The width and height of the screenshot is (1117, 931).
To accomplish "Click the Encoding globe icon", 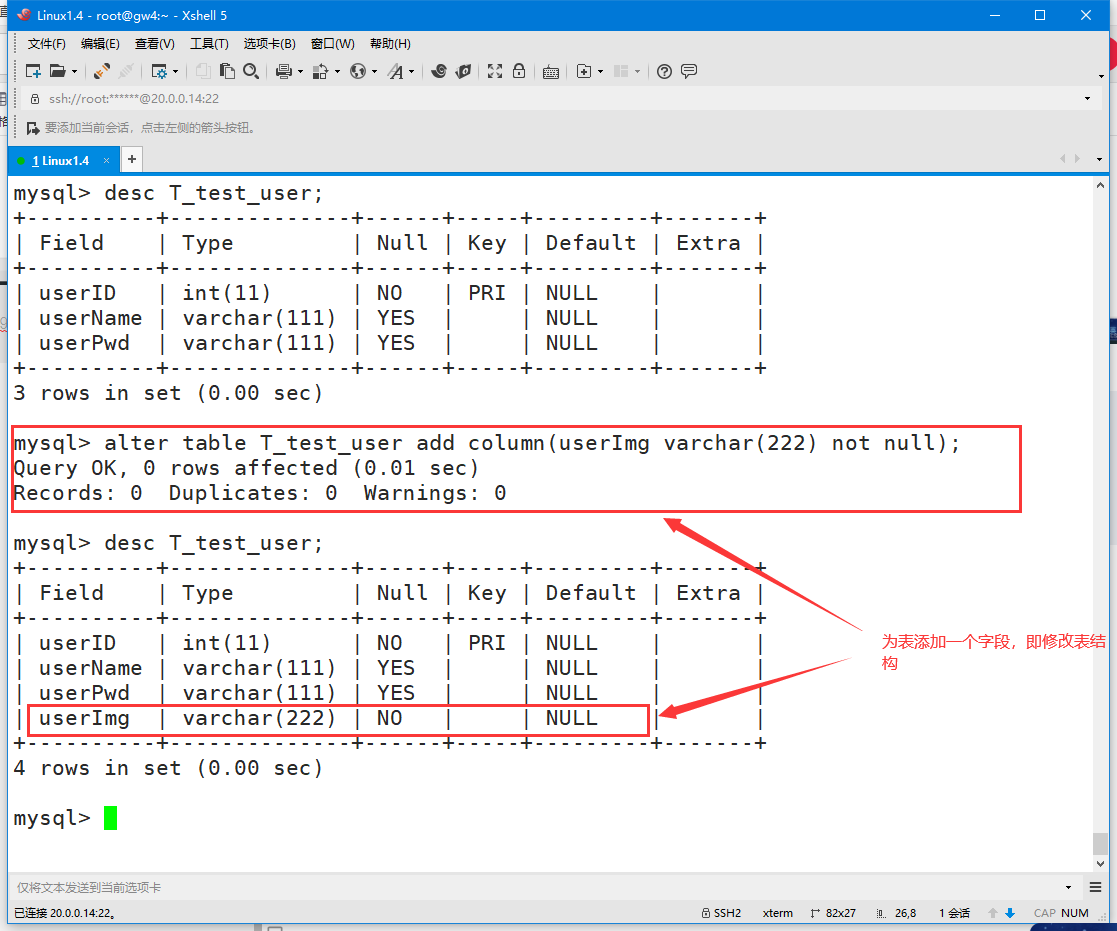I will [x=358, y=71].
